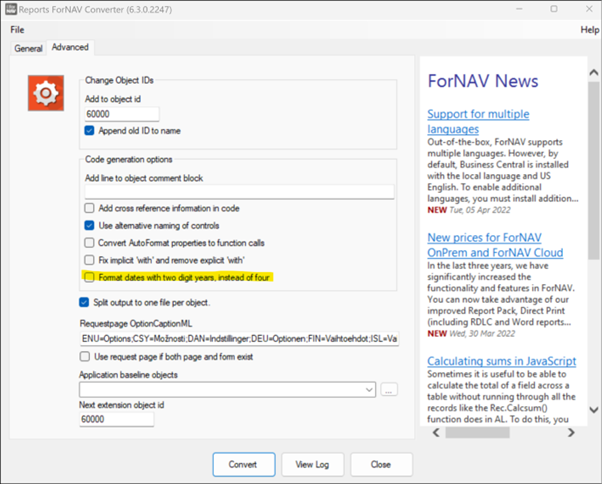Open View Log
The height and width of the screenshot is (484, 602).
click(313, 464)
